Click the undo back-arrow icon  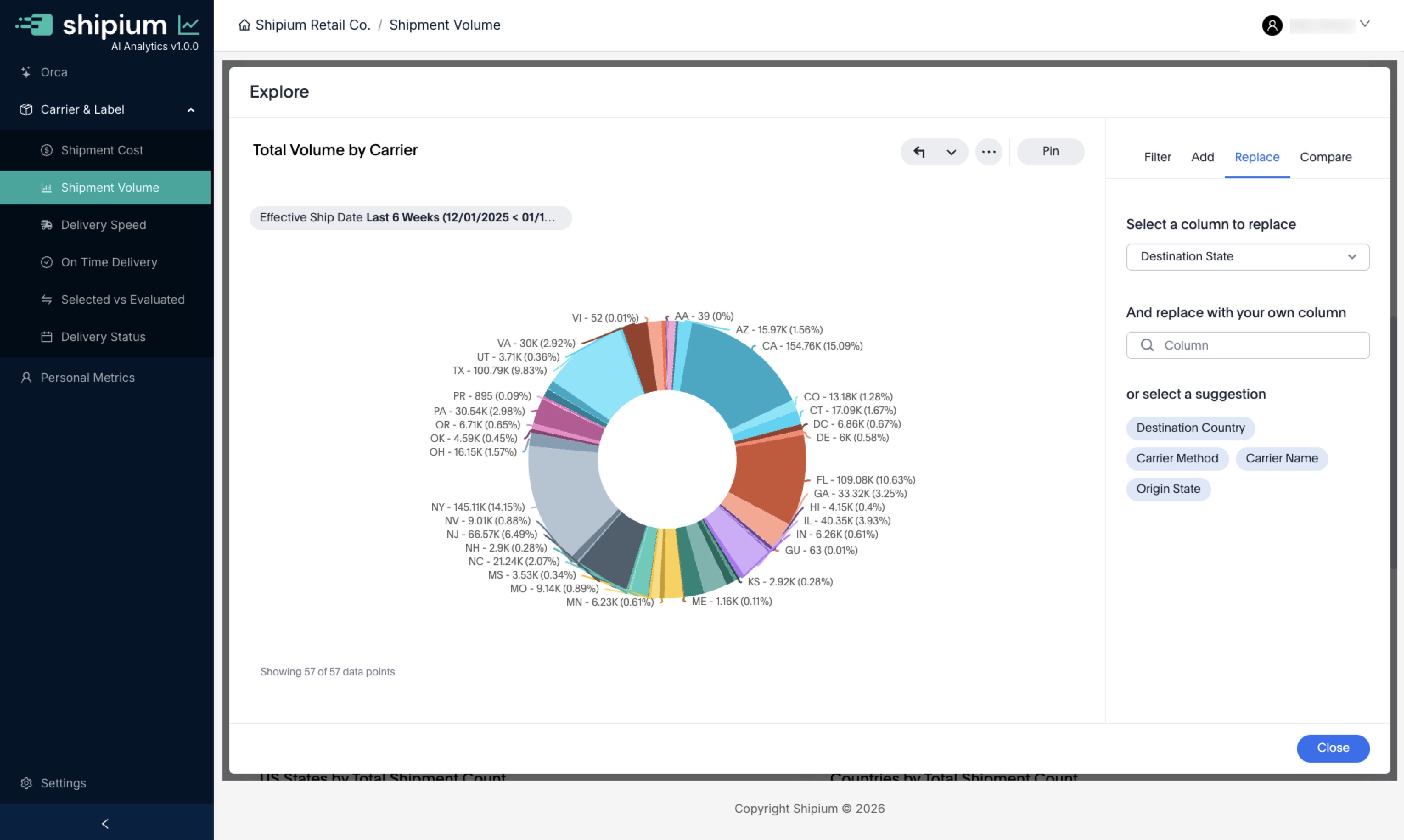click(919, 152)
